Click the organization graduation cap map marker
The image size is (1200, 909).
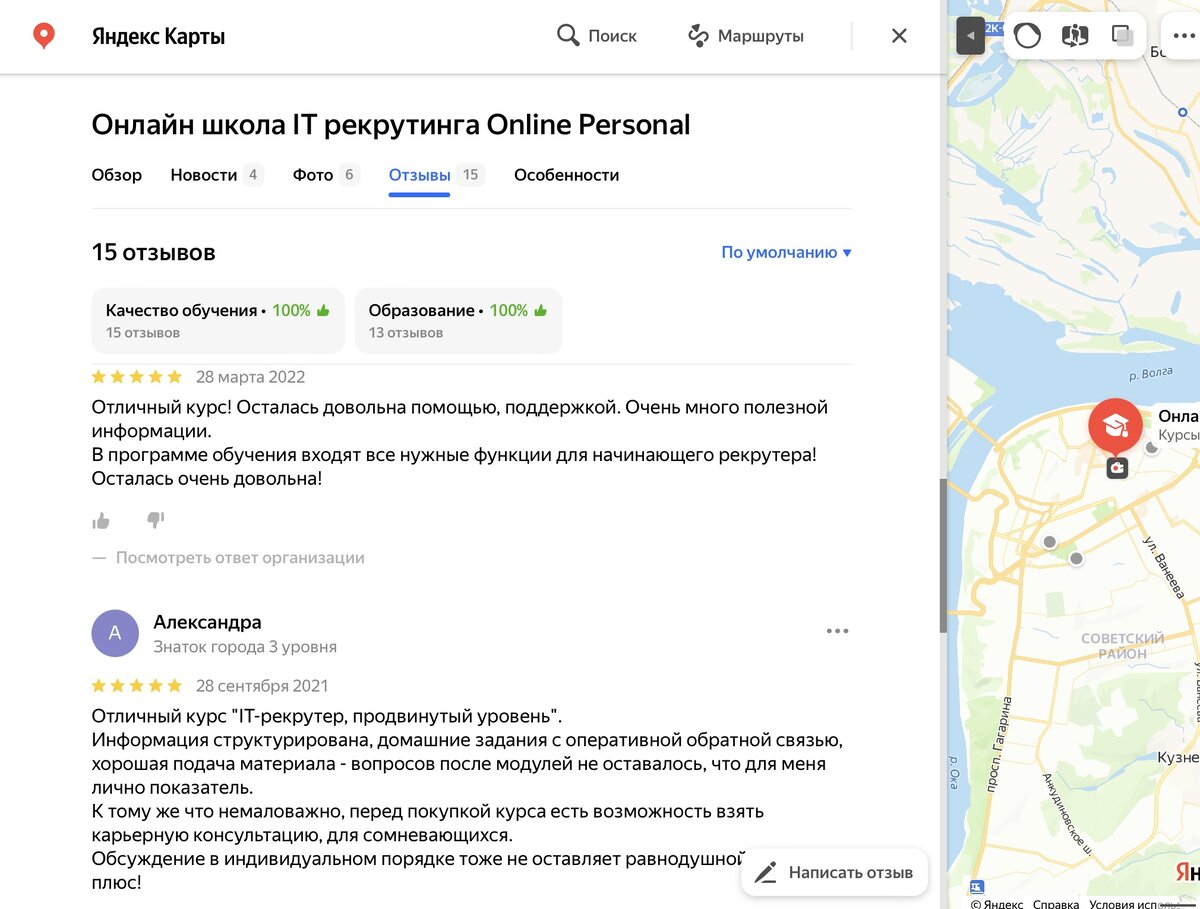[1115, 427]
